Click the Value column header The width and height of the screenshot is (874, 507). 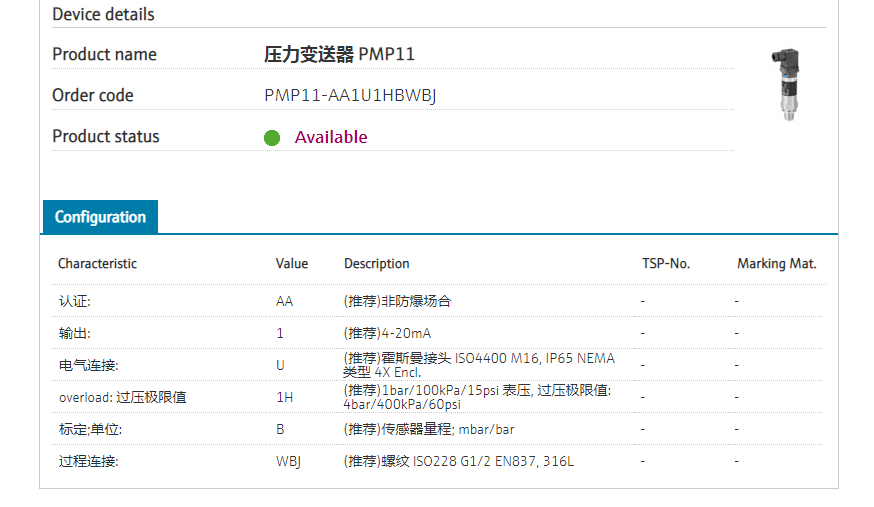tap(292, 264)
